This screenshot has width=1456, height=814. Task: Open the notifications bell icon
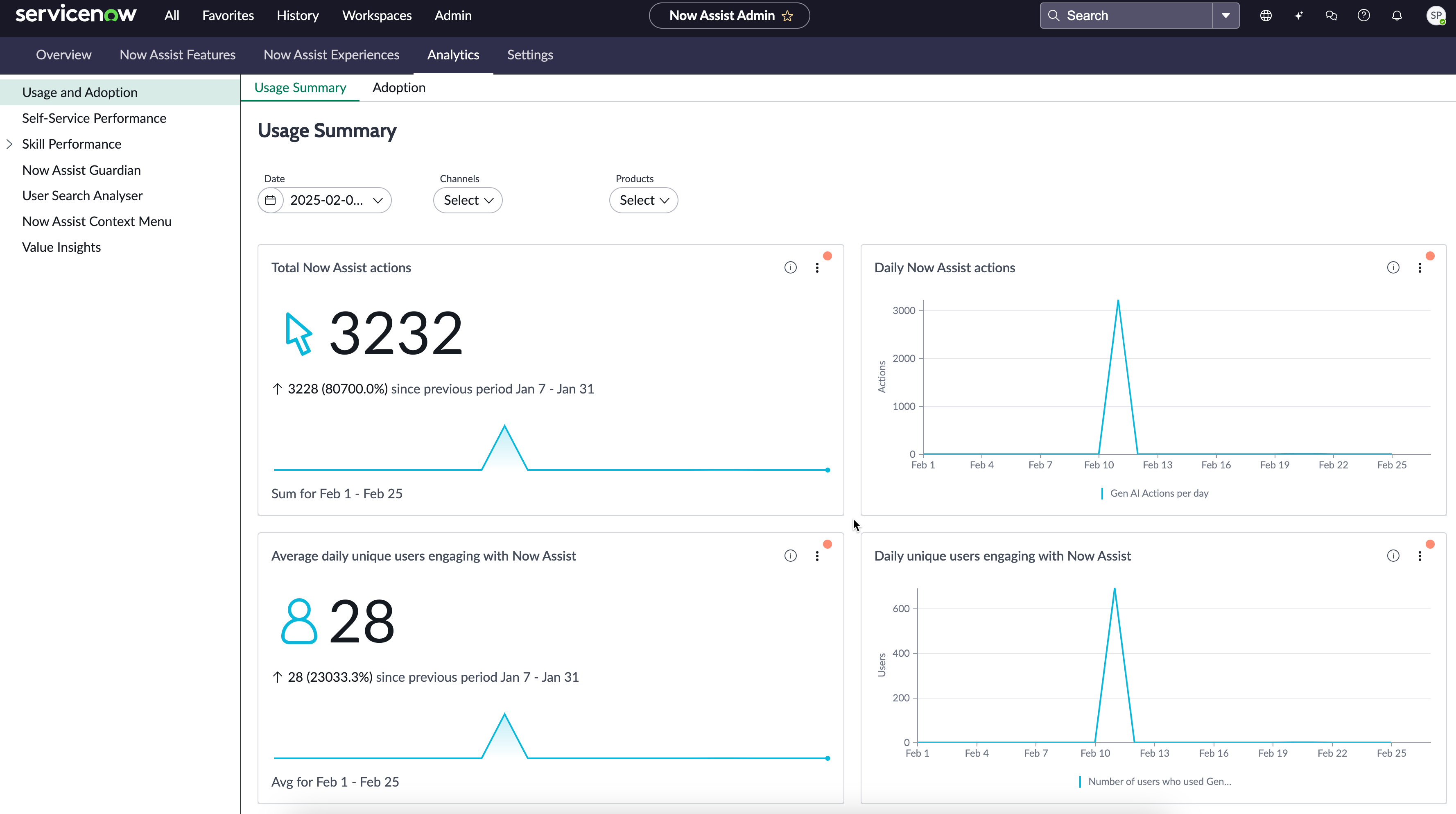(1397, 15)
